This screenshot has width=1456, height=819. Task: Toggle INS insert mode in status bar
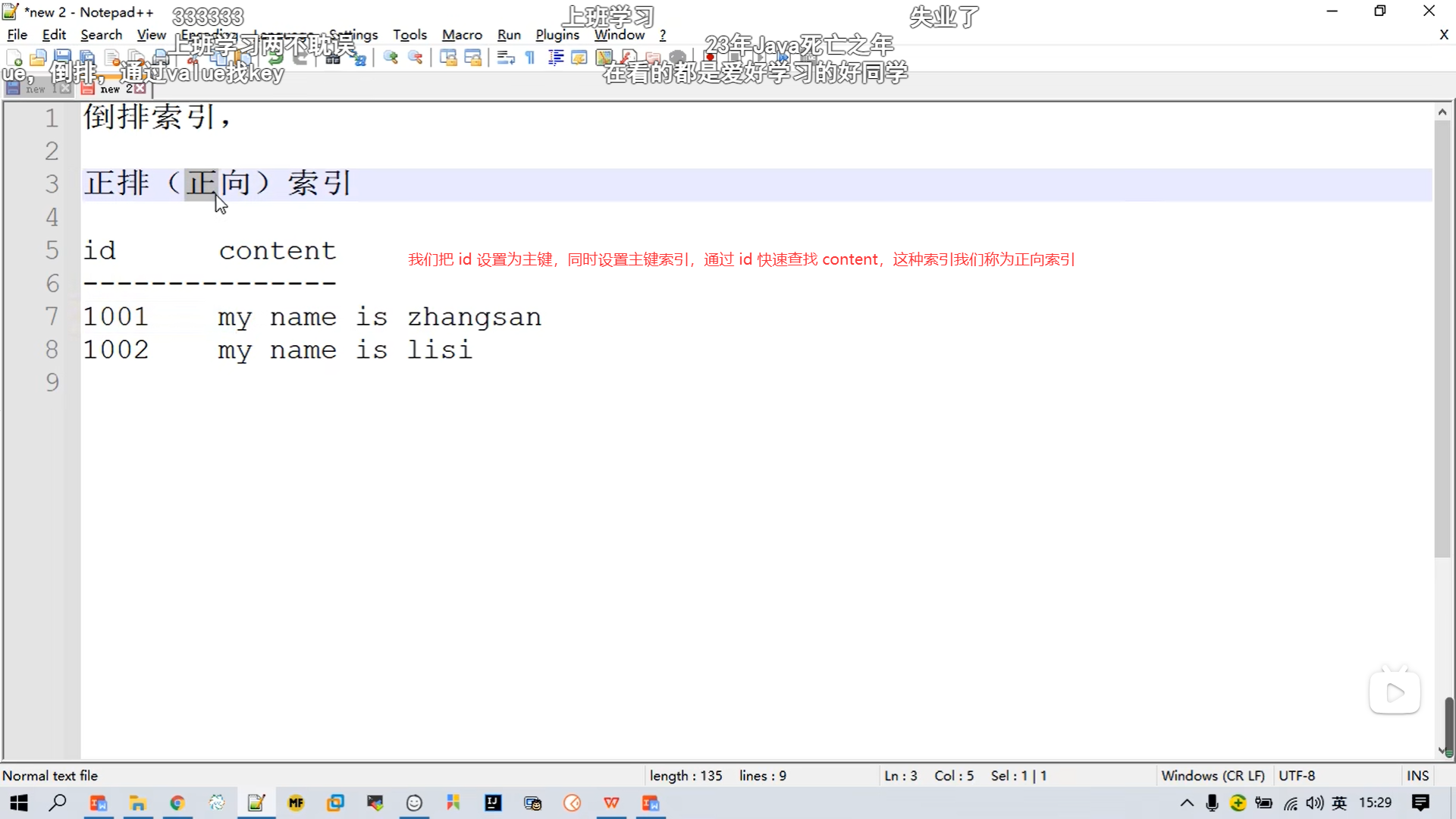click(1417, 776)
